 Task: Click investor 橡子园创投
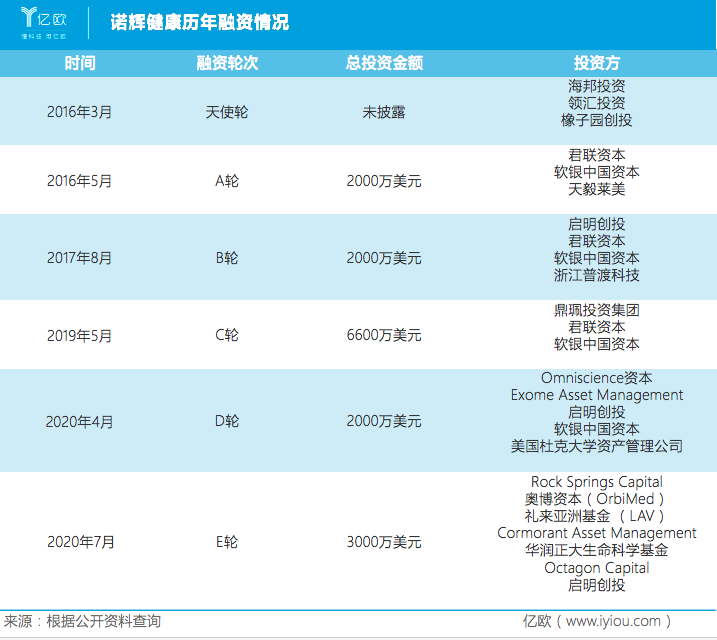click(597, 120)
